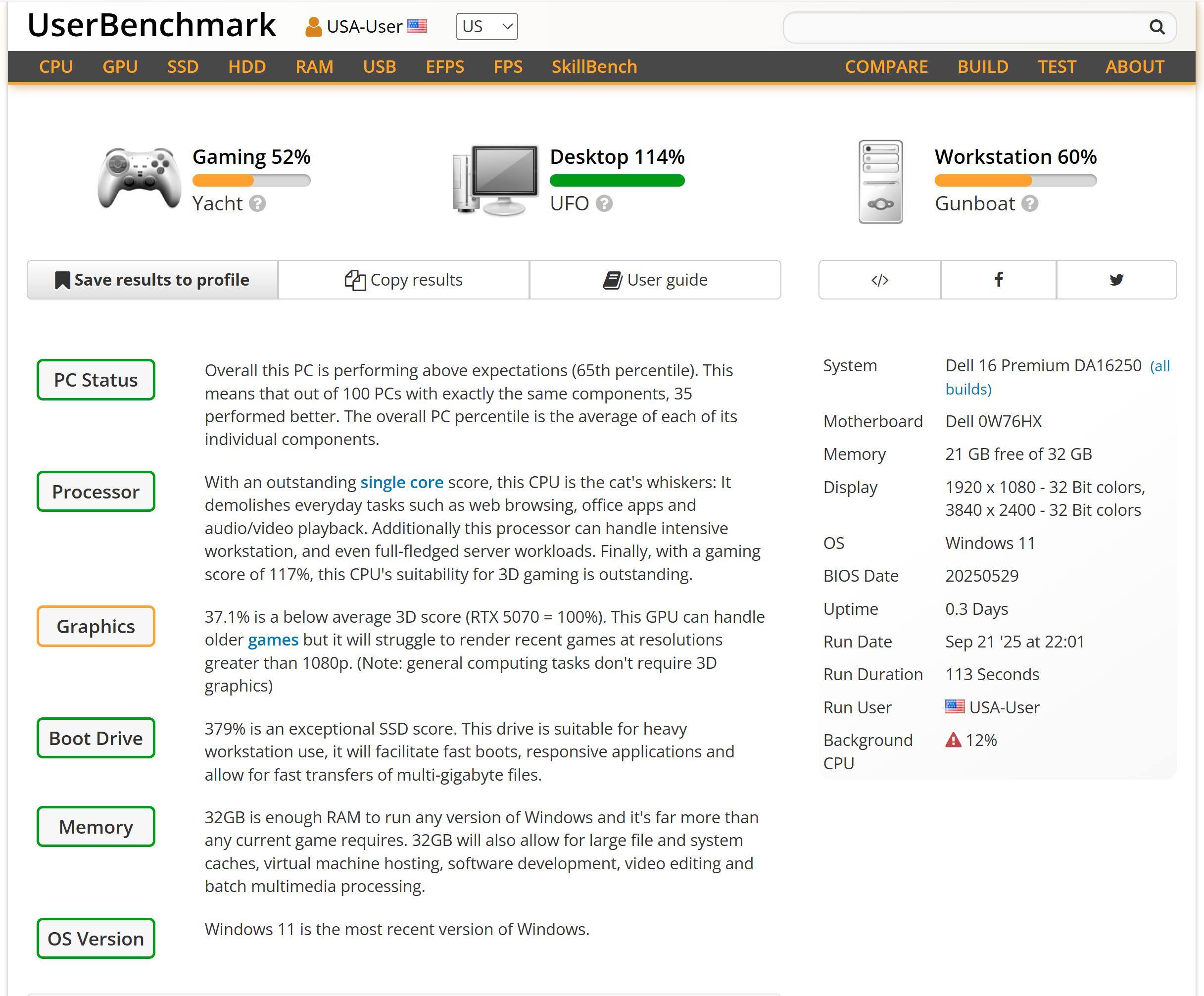Image resolution: width=1204 pixels, height=996 pixels.
Task: Click the search magnifier icon
Action: (1156, 27)
